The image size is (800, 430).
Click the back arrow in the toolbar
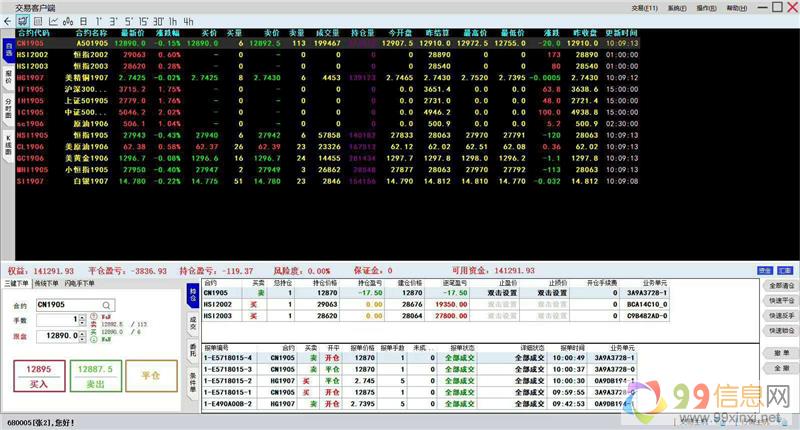tap(9, 20)
